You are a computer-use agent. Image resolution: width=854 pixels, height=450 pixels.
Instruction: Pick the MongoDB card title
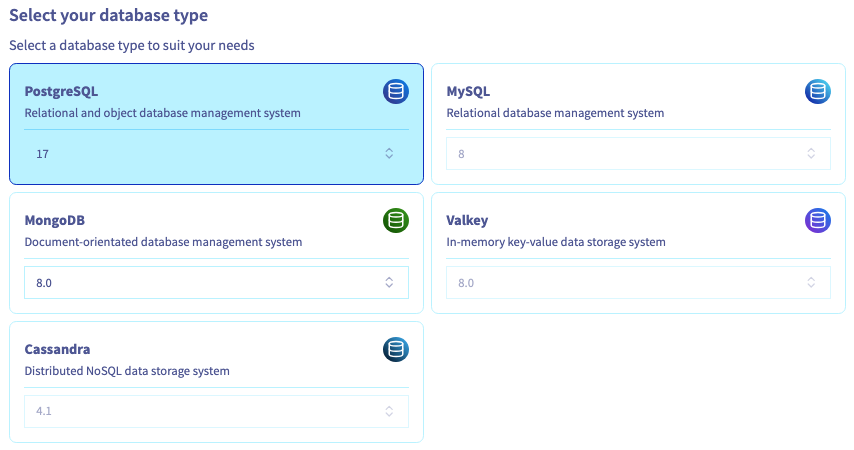55,221
